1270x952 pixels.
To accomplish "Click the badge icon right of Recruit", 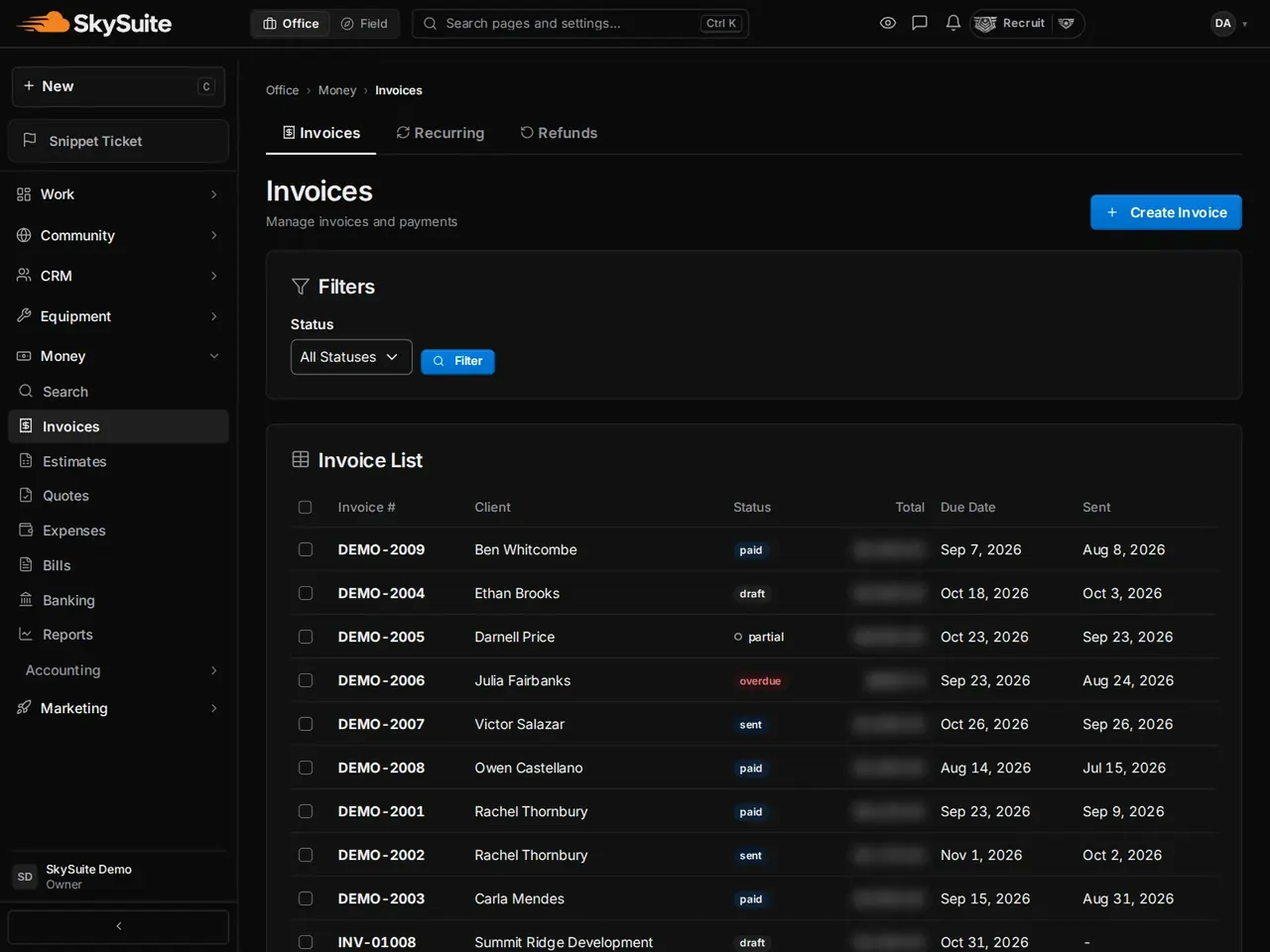I will click(1067, 23).
